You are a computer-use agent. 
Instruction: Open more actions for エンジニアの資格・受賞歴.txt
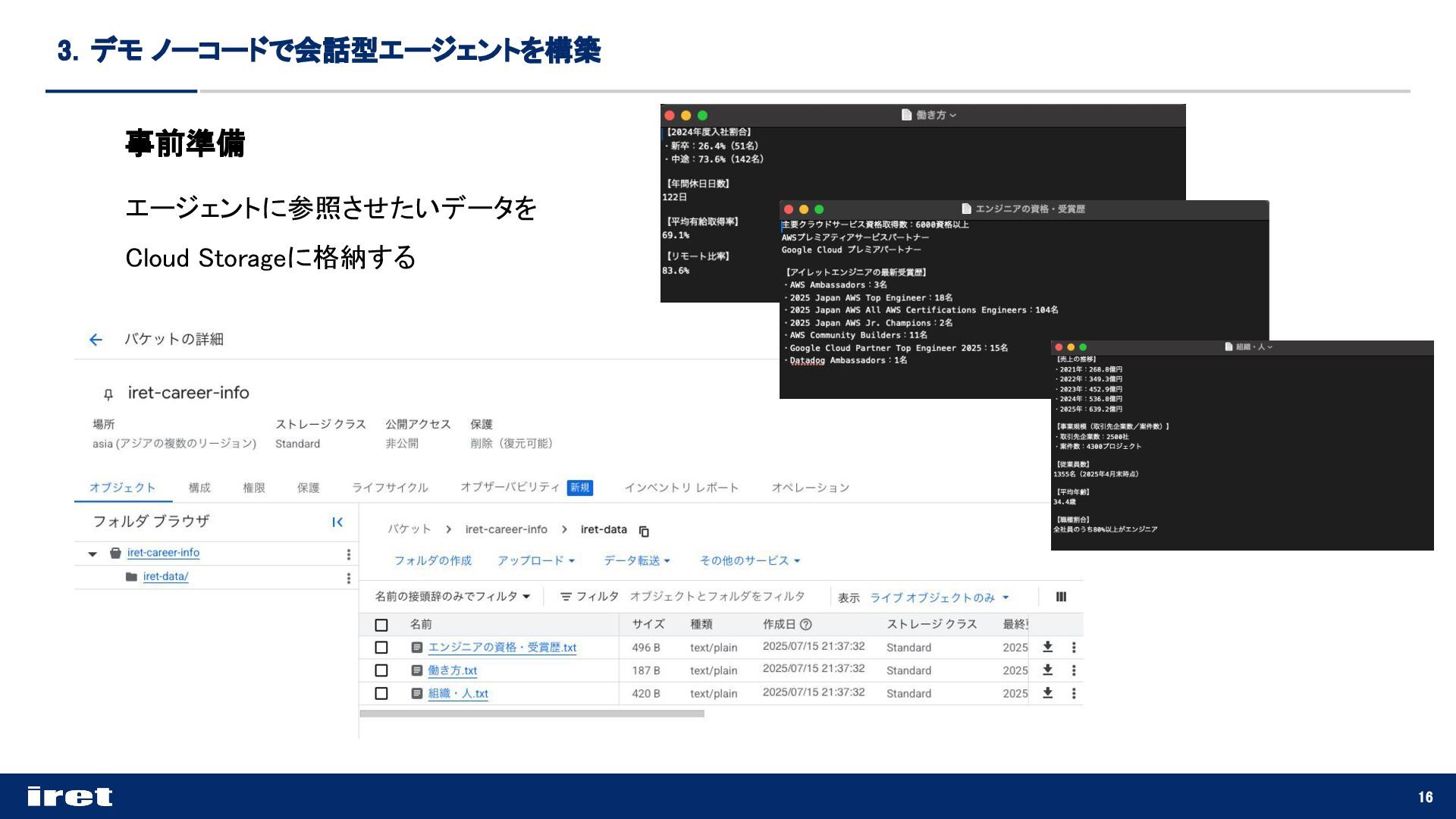pyautogui.click(x=1073, y=647)
